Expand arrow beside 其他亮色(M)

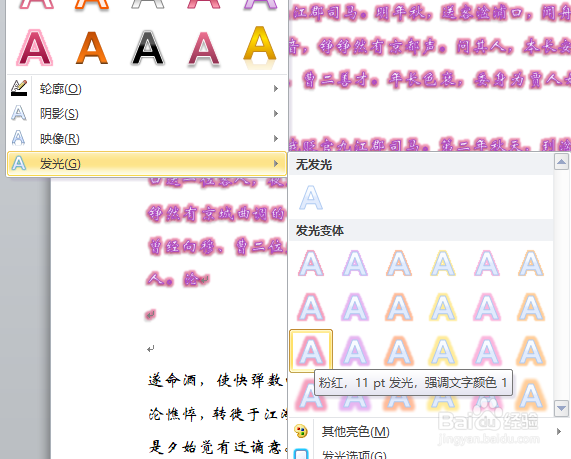[559, 432]
